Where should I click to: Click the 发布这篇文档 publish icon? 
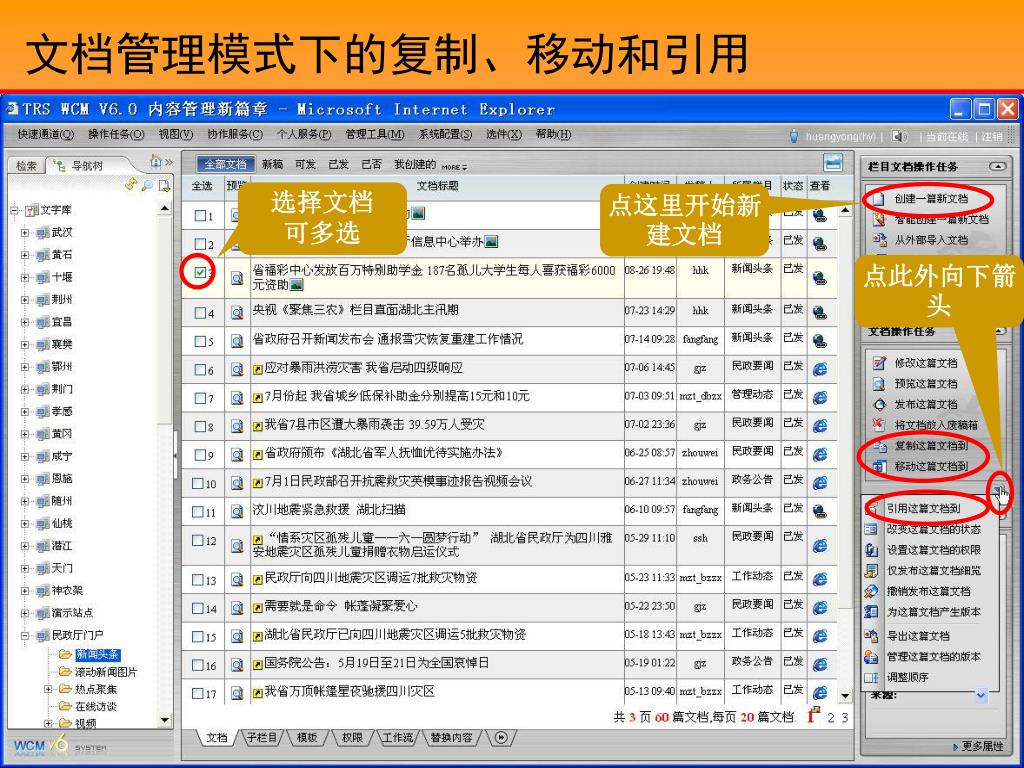pyautogui.click(x=880, y=404)
